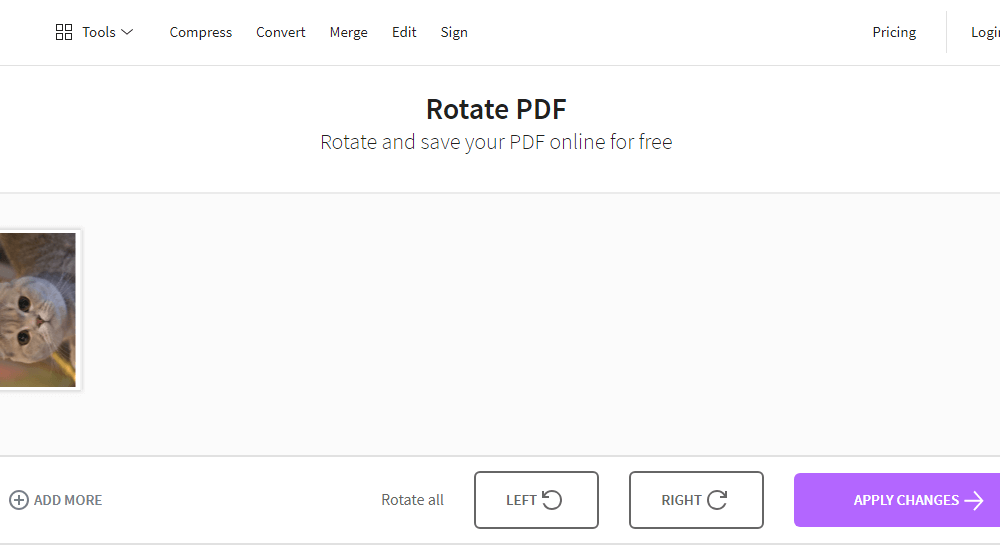View the Pricing page
The image size is (1000, 546).
[x=894, y=32]
